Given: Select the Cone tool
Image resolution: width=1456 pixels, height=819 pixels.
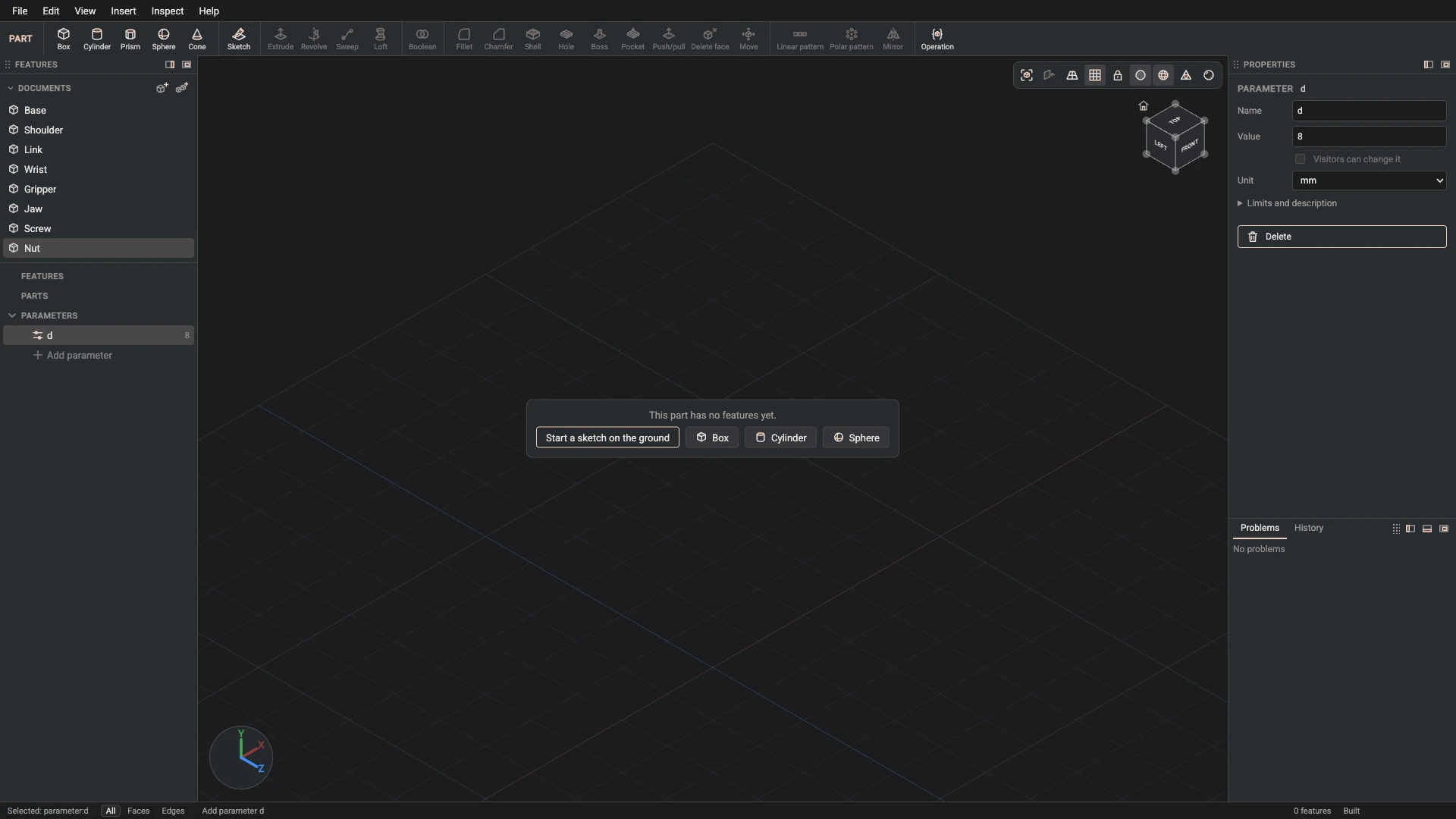Looking at the screenshot, I should click(197, 39).
